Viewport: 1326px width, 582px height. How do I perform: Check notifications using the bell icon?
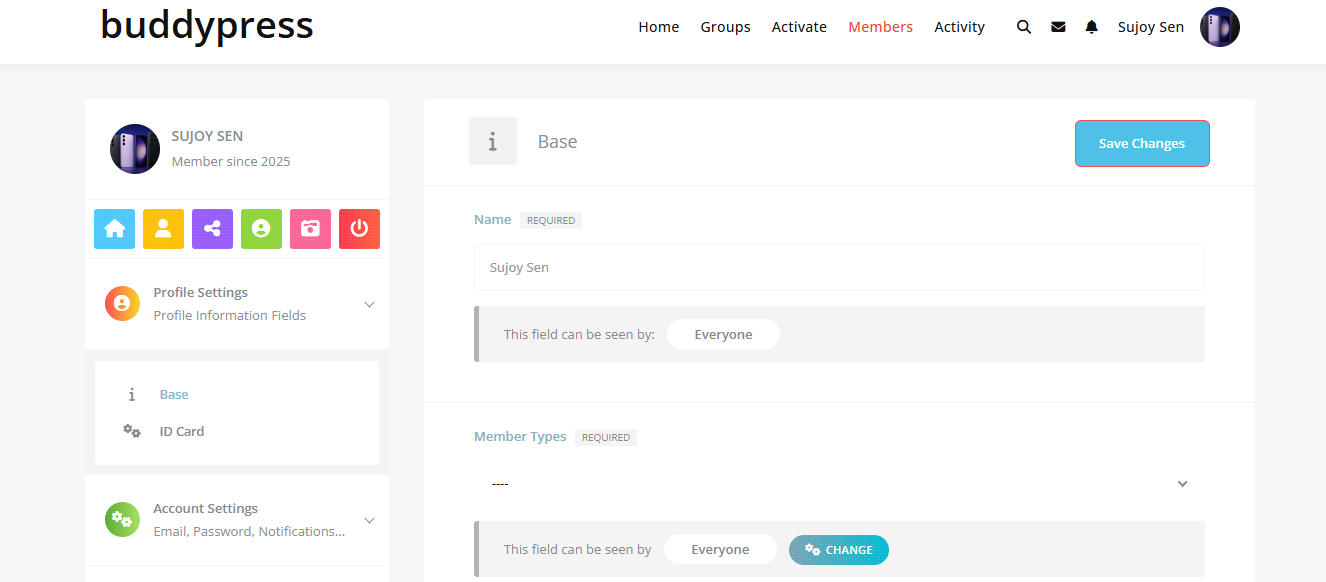coord(1091,27)
